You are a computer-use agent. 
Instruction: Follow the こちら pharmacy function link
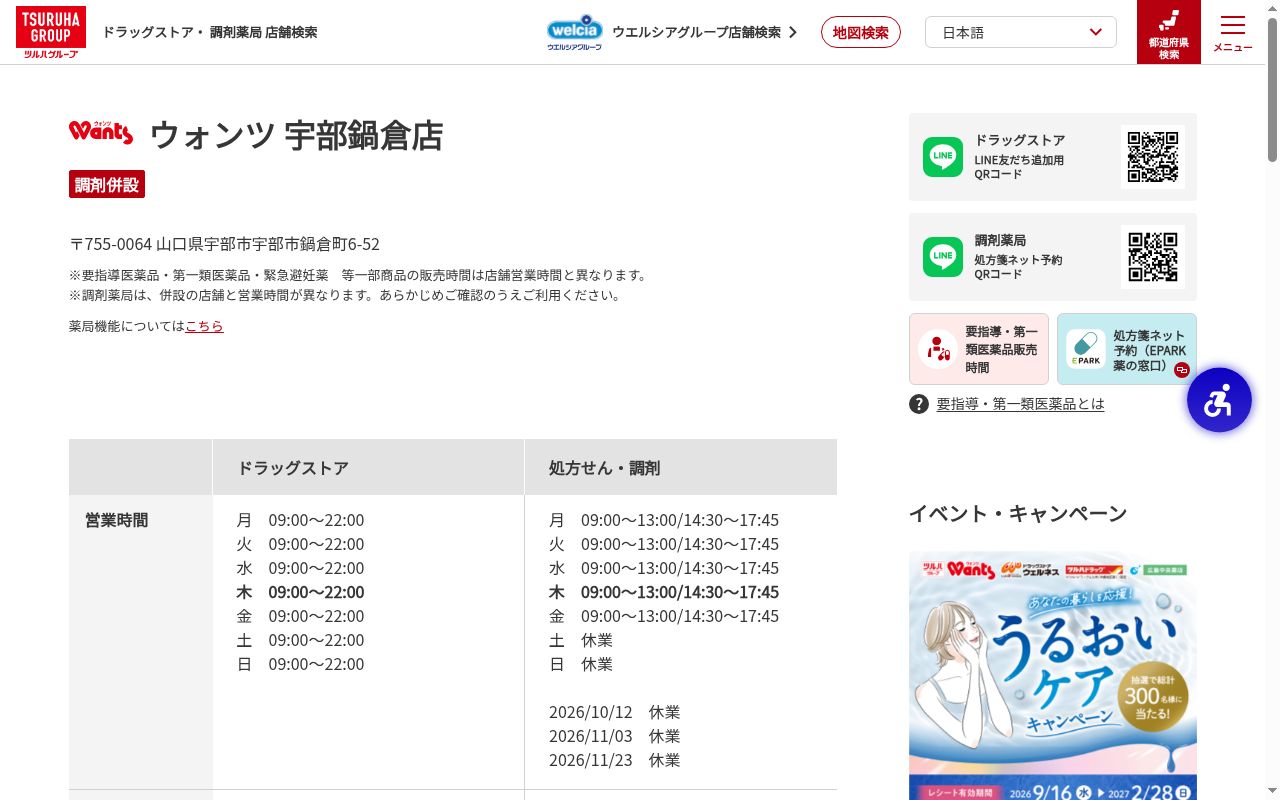(204, 326)
